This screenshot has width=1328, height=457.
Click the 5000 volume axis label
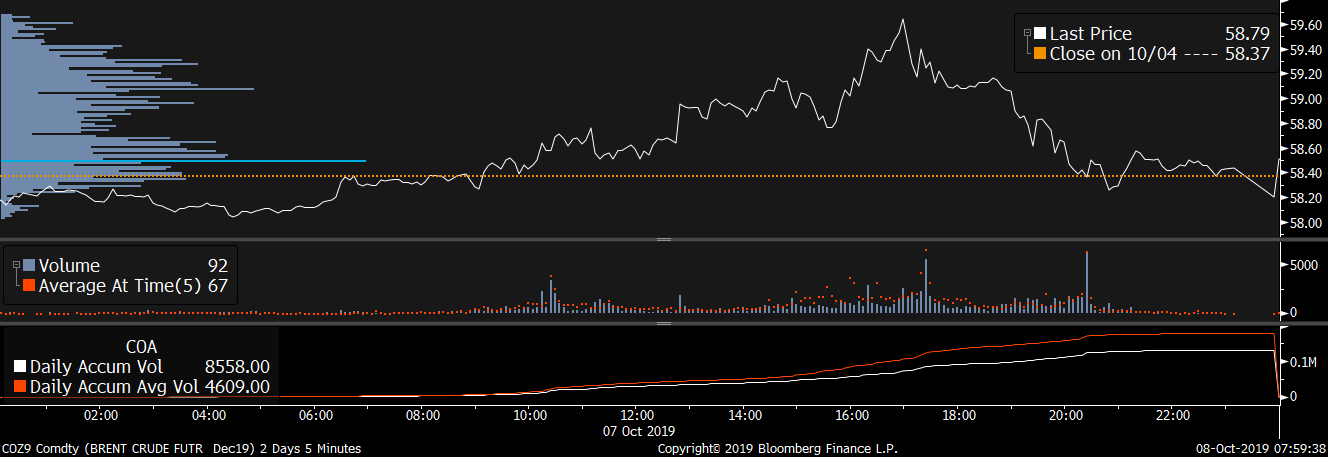pyautogui.click(x=1304, y=265)
